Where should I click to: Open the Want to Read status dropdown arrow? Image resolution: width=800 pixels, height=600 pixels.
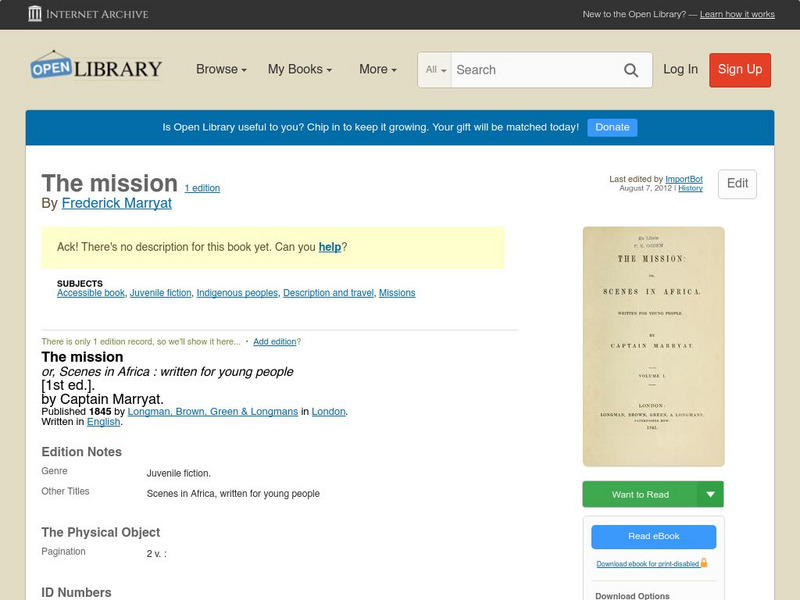(x=711, y=494)
